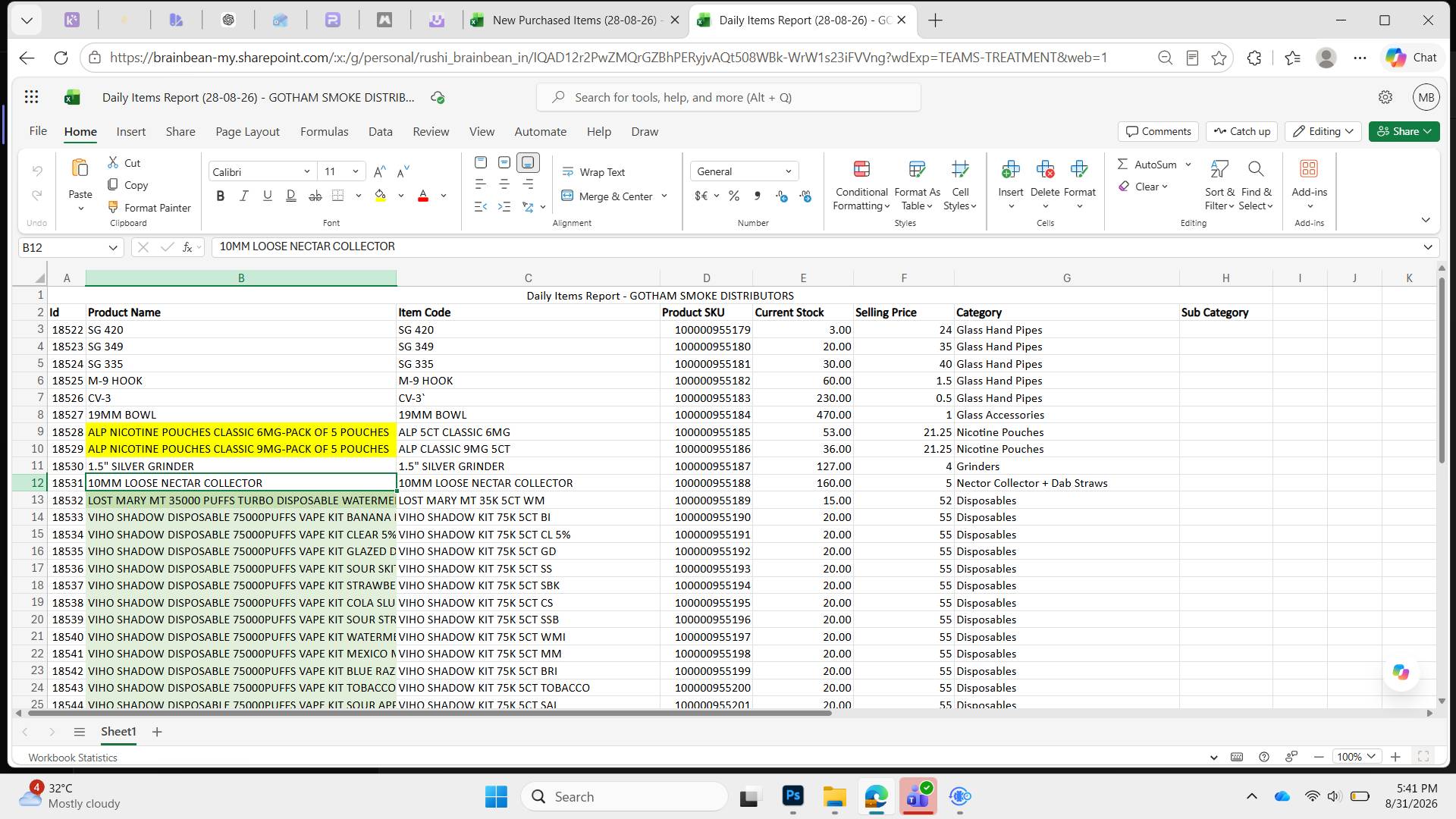Click the Find & Select magnifier icon
This screenshot has height=819, width=1456.
(1256, 168)
